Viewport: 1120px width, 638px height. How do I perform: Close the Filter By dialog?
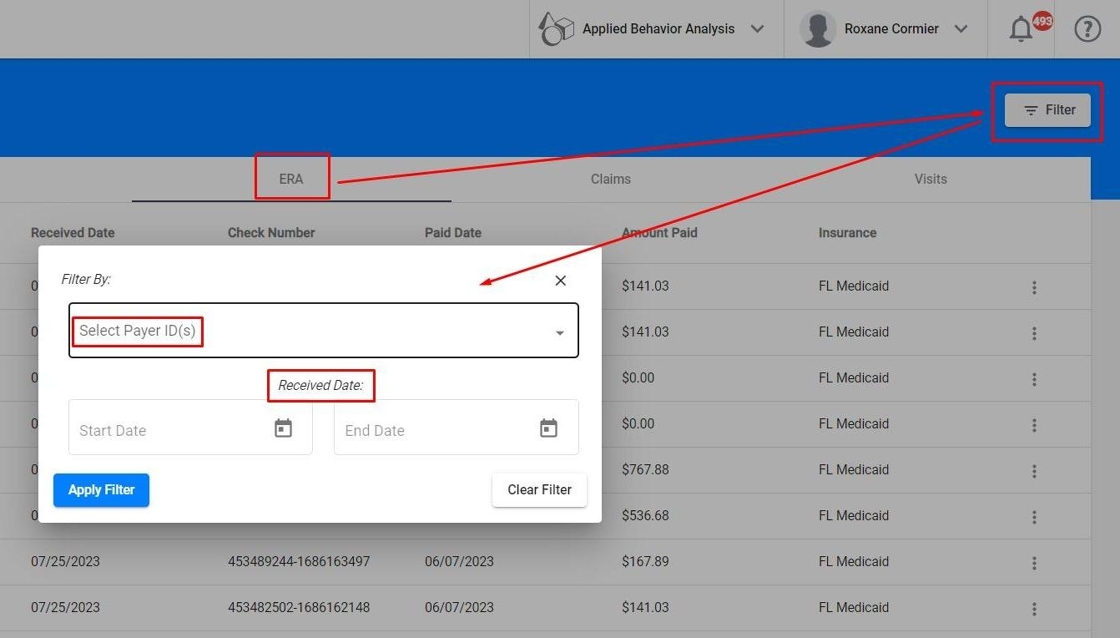pos(561,281)
